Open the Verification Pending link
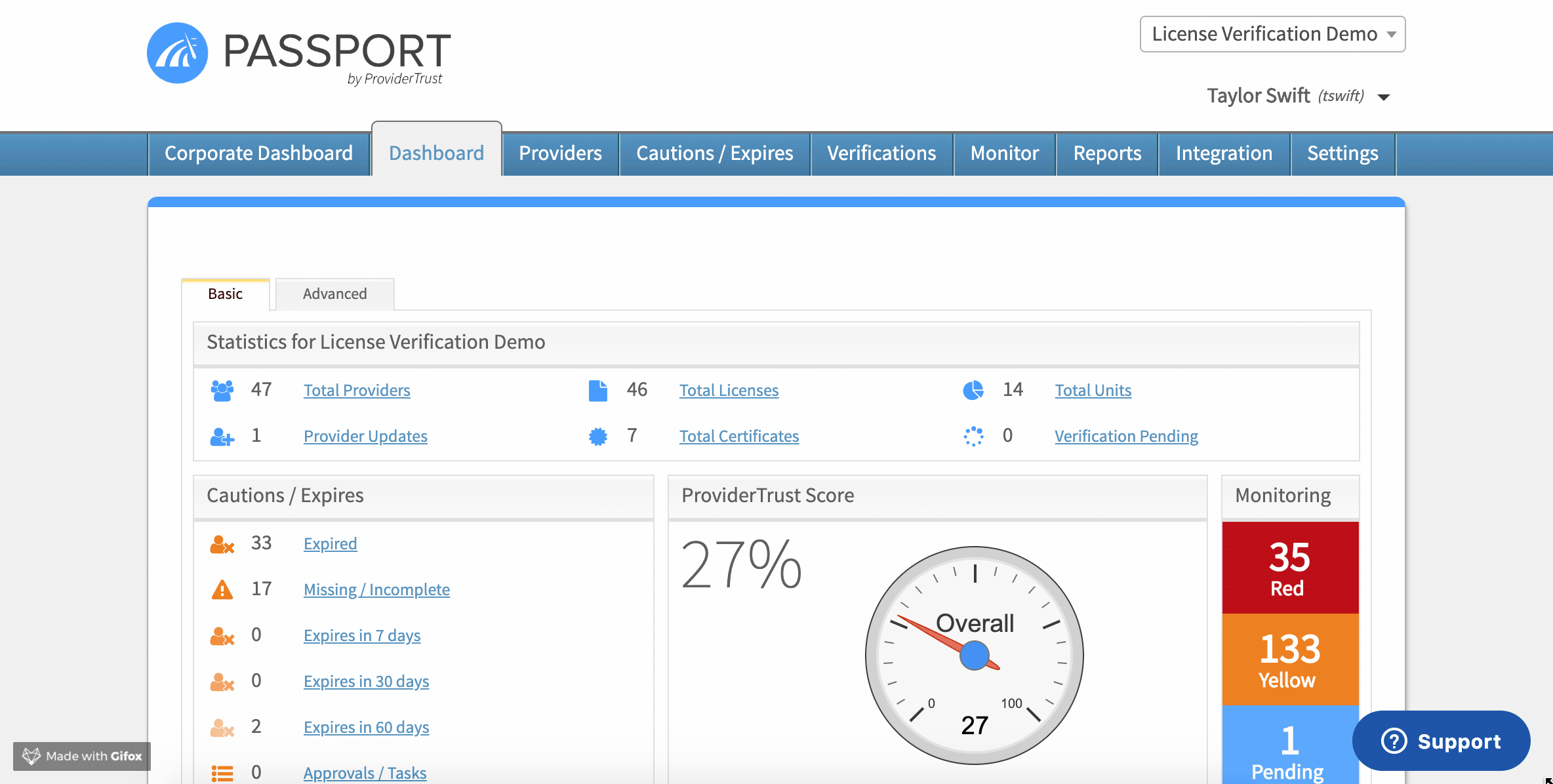 tap(1126, 437)
